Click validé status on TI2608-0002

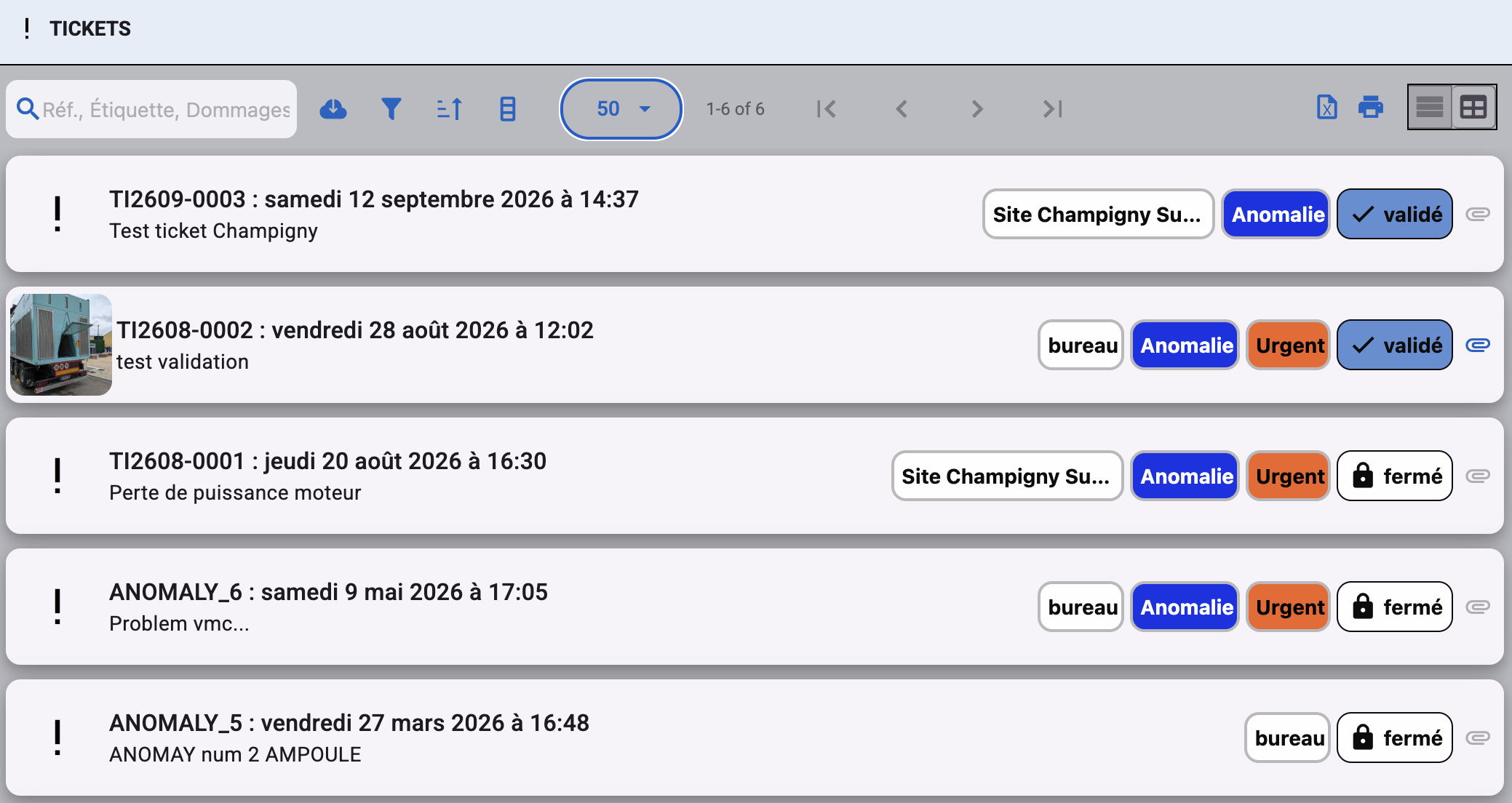(1395, 345)
